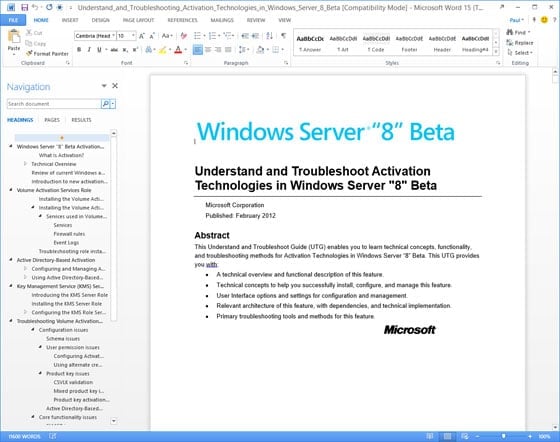The image size is (560, 442).
Task: Click the Copy button
Action: coord(35,44)
